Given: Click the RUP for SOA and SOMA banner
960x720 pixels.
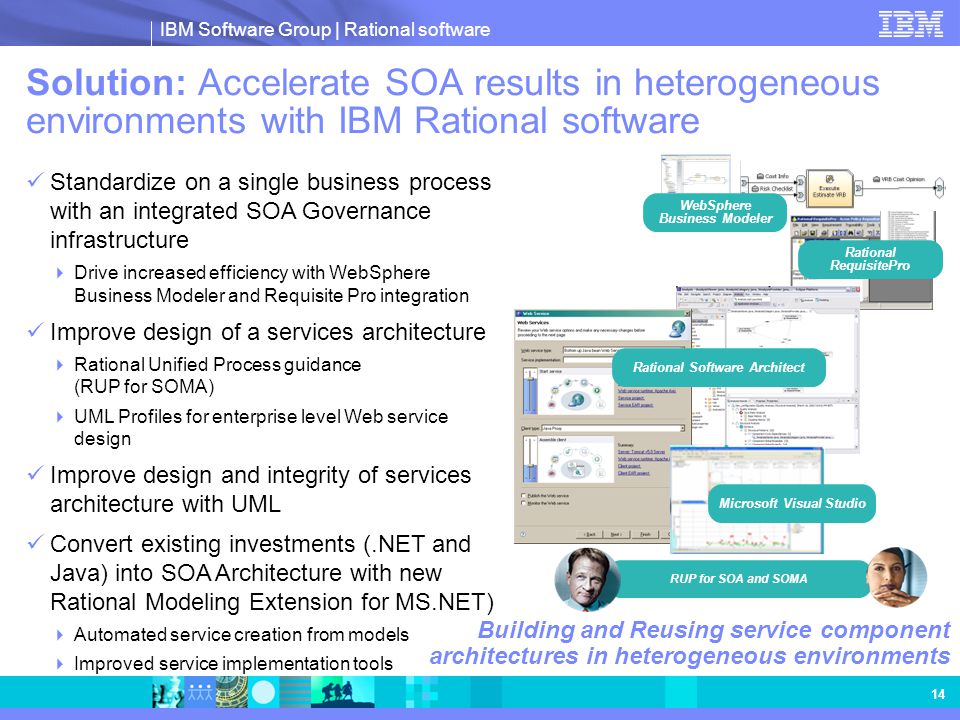Looking at the screenshot, I should click(x=738, y=579).
